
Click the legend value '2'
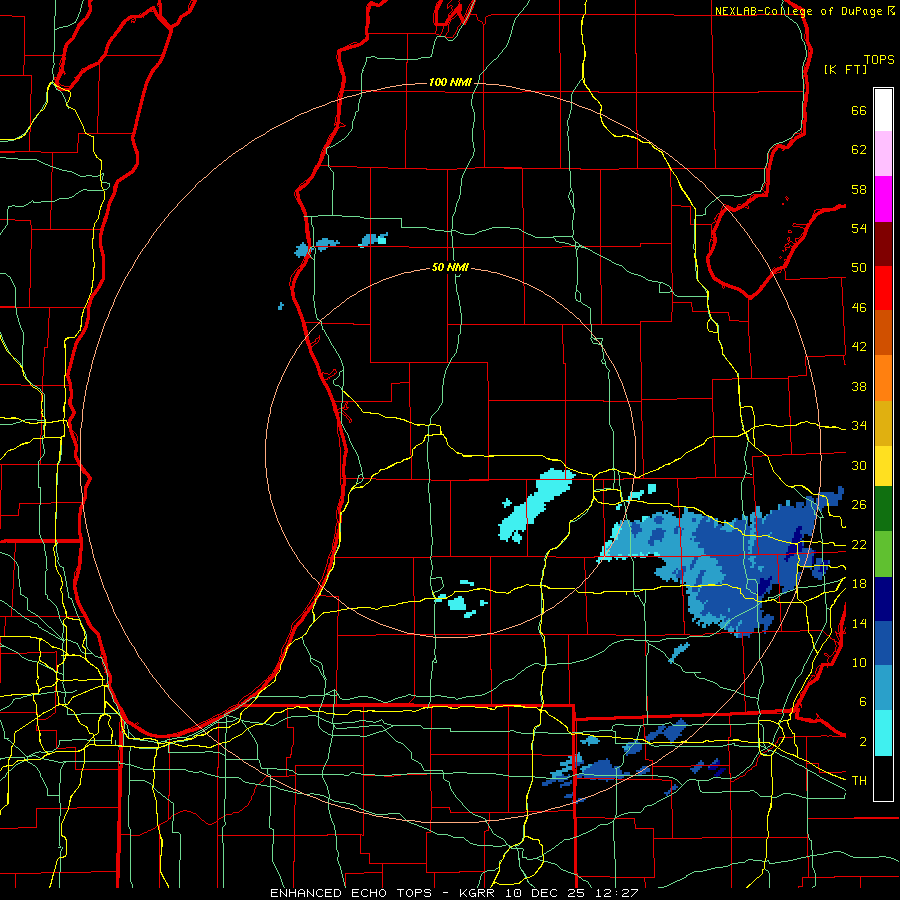point(862,742)
